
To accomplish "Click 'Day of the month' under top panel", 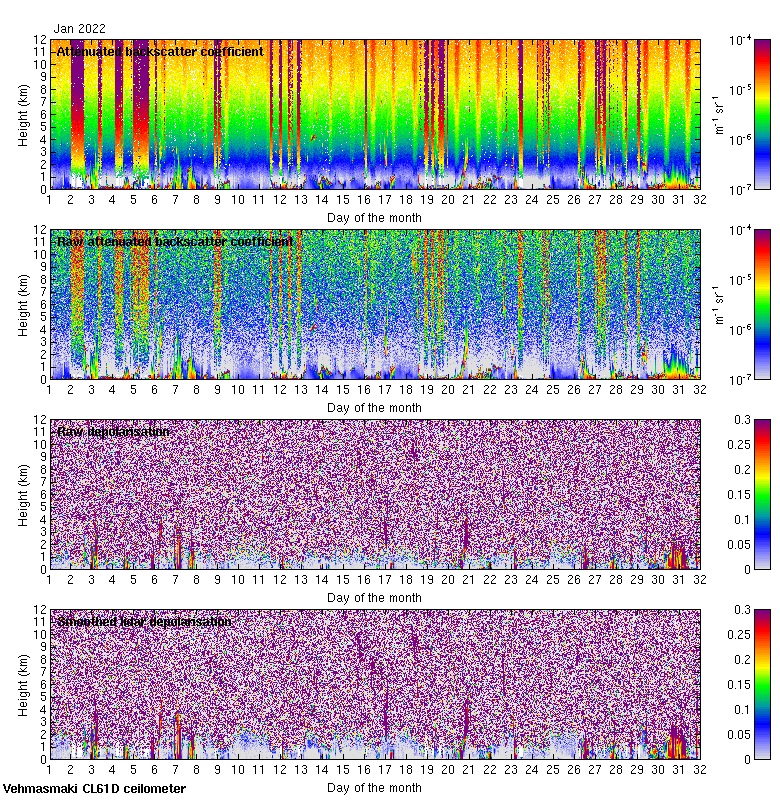I will point(374,218).
